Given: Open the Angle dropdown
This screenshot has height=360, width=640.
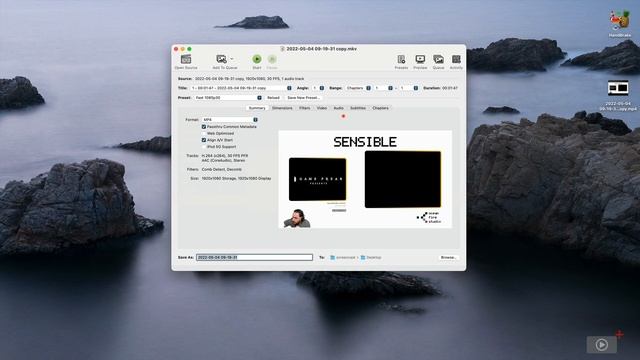Looking at the screenshot, I should click(x=318, y=88).
